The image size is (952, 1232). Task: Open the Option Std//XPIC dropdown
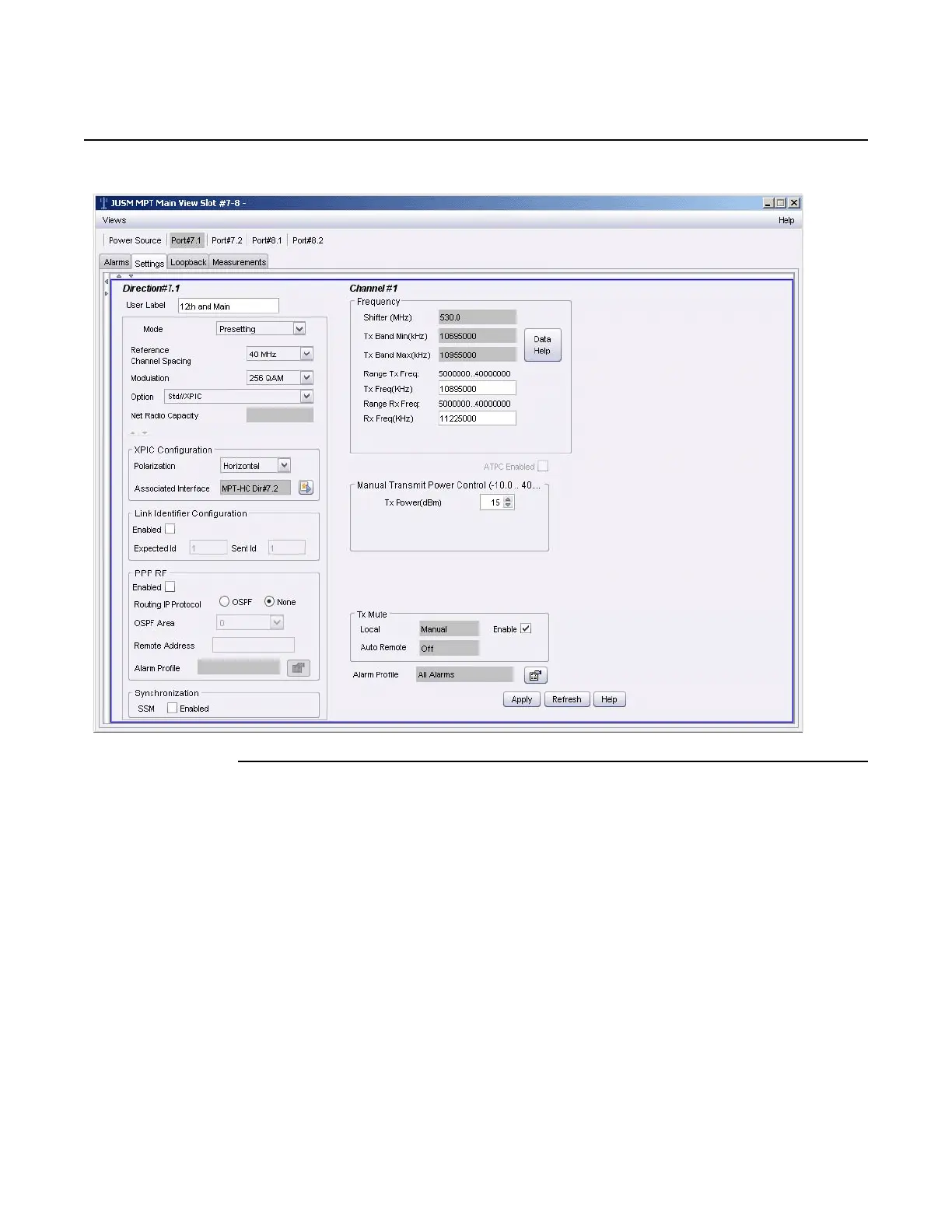pyautogui.click(x=306, y=396)
